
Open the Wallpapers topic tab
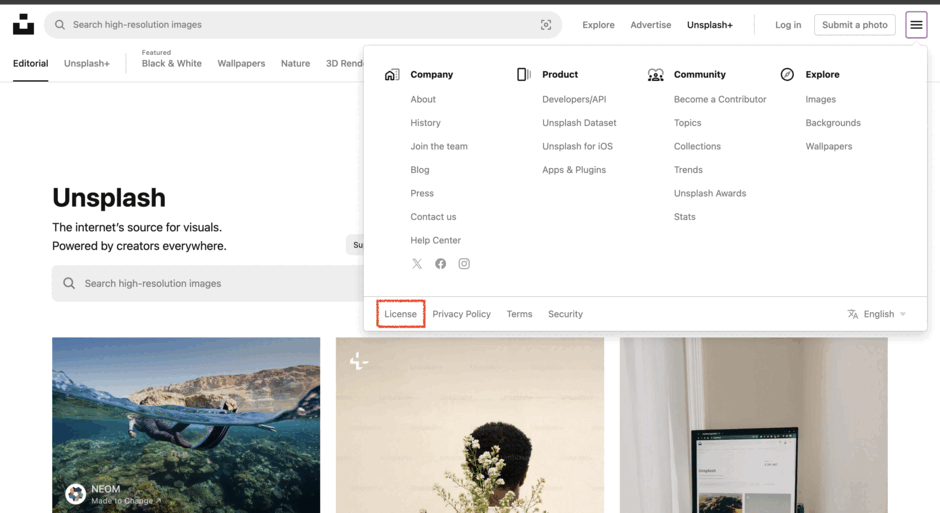pyautogui.click(x=241, y=64)
